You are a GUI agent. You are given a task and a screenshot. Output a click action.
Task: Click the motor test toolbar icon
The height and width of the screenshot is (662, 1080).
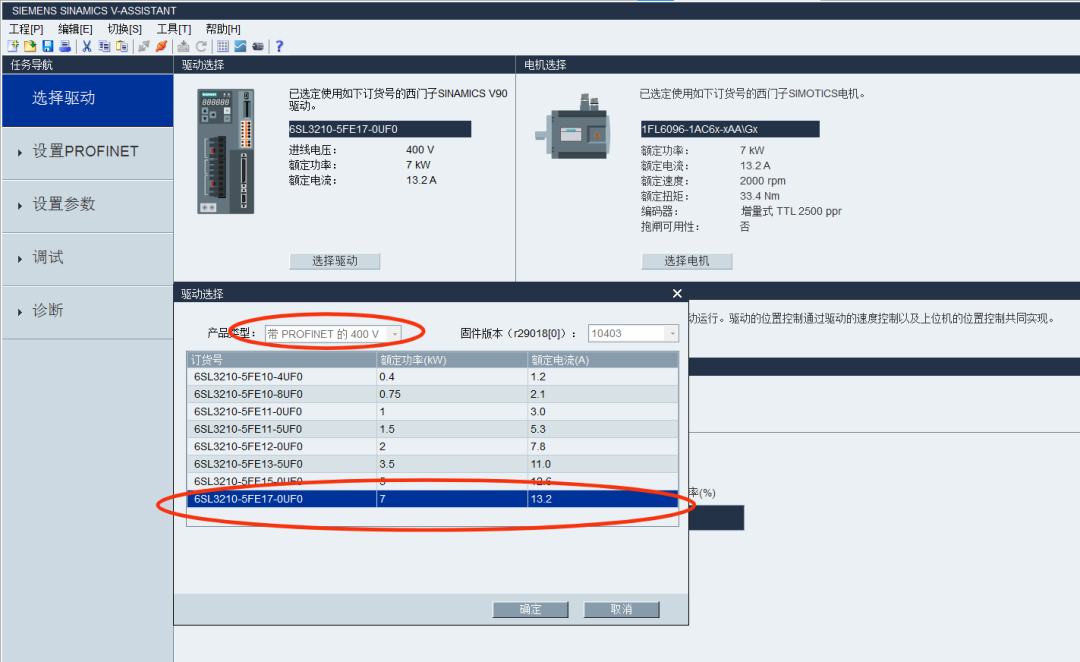click(x=258, y=46)
